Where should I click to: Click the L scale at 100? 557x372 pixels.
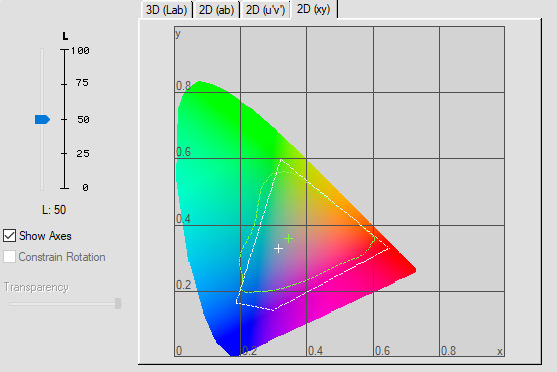point(80,50)
